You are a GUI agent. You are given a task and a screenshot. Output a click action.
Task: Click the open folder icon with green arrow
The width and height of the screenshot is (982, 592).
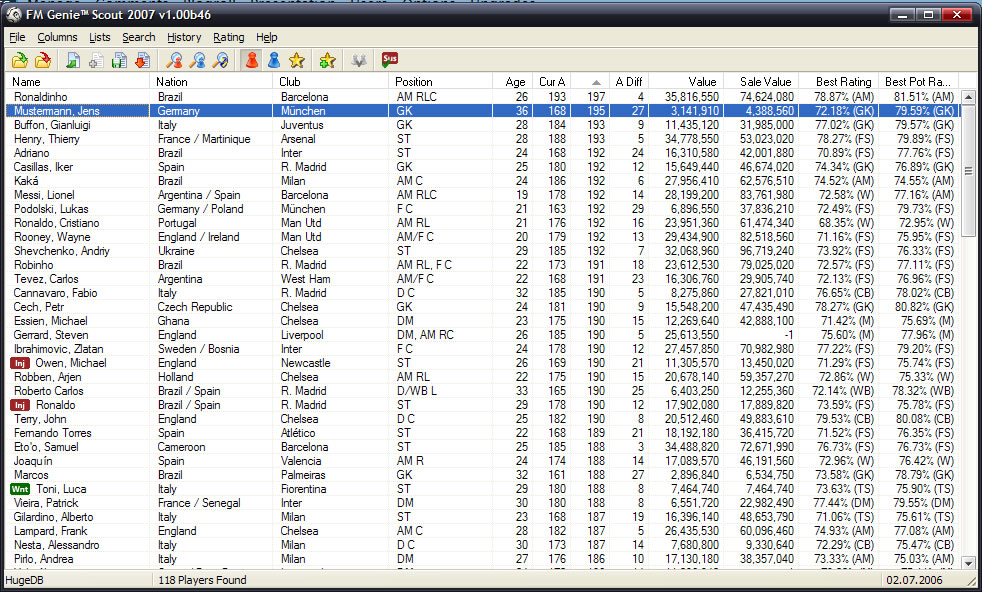point(19,61)
